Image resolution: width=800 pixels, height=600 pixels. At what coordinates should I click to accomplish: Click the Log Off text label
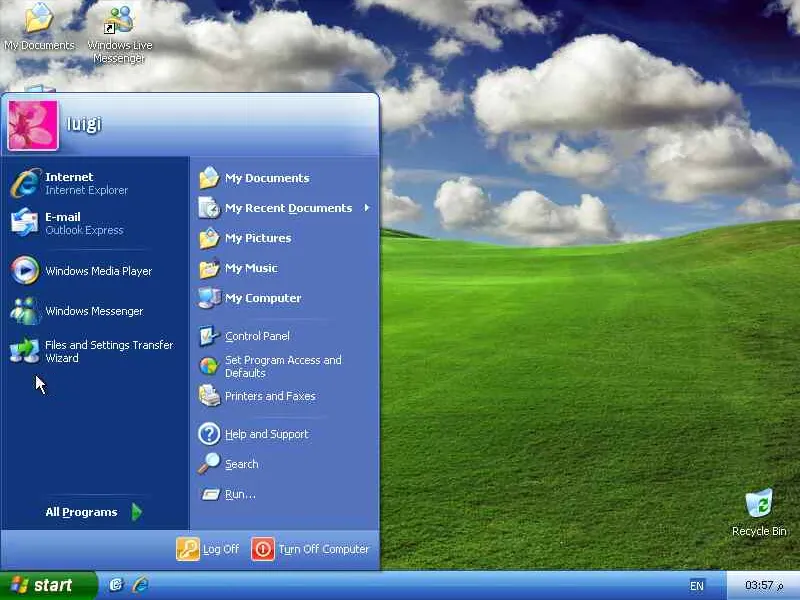[x=221, y=549]
